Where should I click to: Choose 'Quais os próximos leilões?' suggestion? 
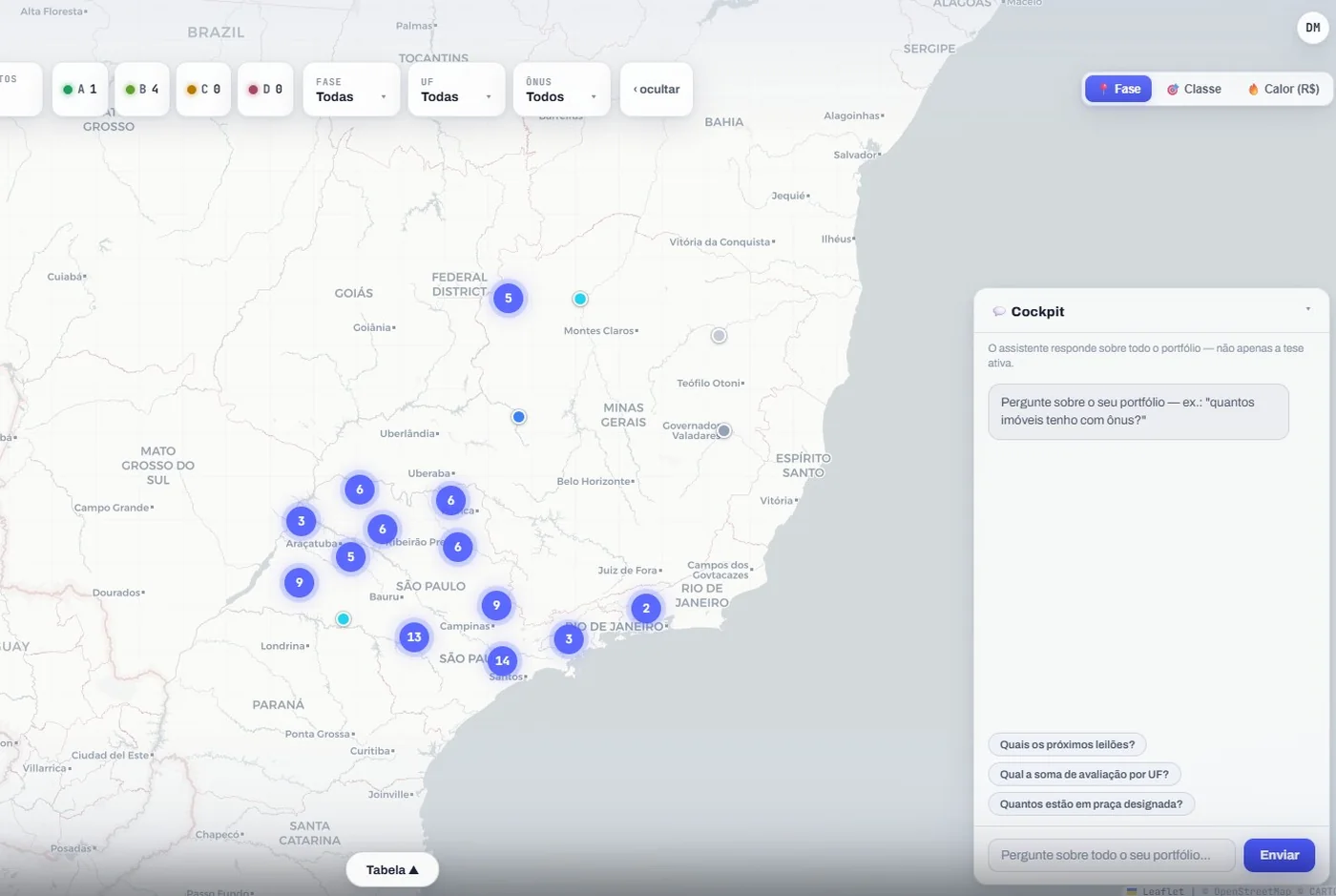point(1067,744)
